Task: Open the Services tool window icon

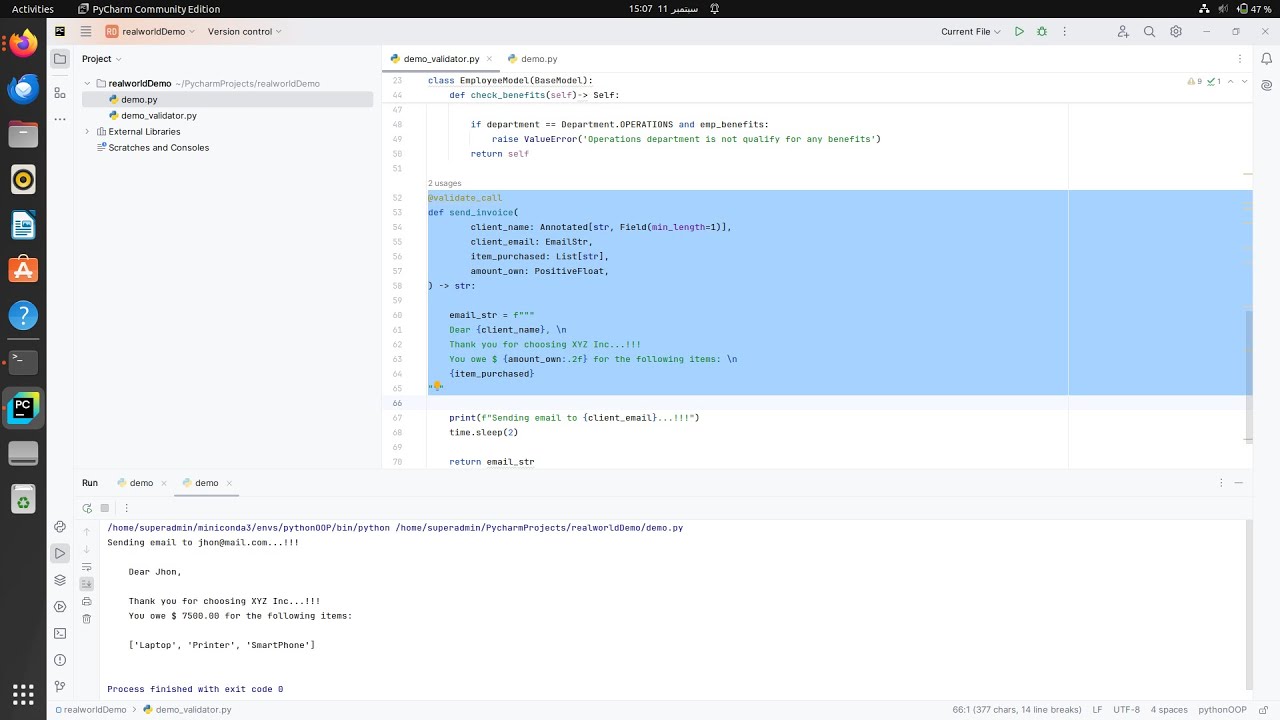Action: click(x=60, y=607)
